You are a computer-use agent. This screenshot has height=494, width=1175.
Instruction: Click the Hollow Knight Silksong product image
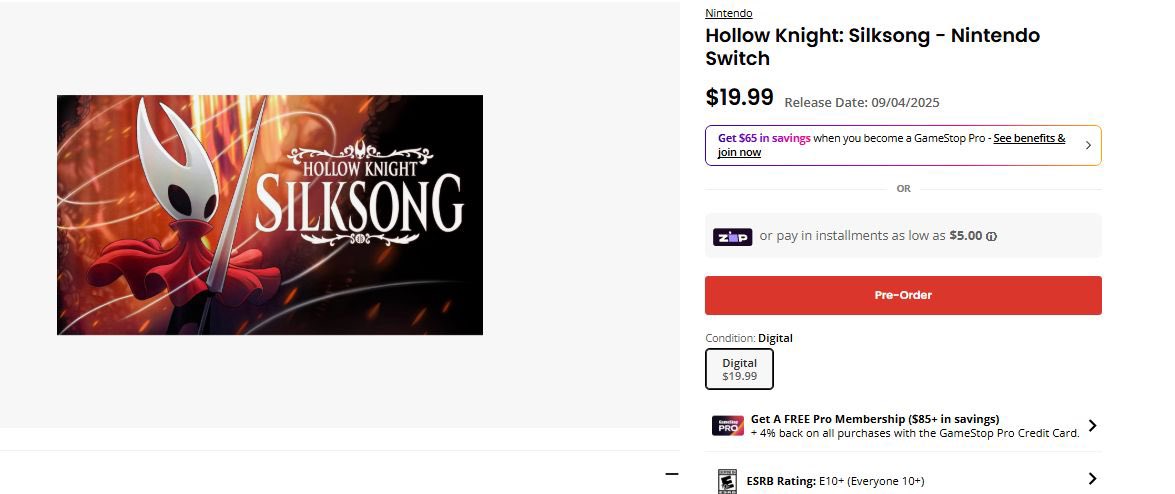[x=270, y=215]
